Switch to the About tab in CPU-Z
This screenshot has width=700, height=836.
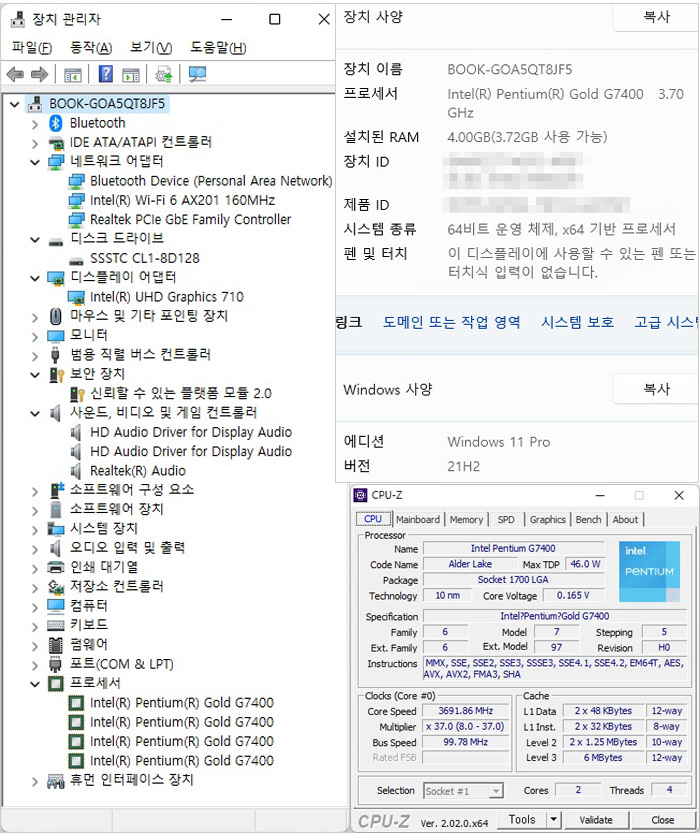[625, 519]
